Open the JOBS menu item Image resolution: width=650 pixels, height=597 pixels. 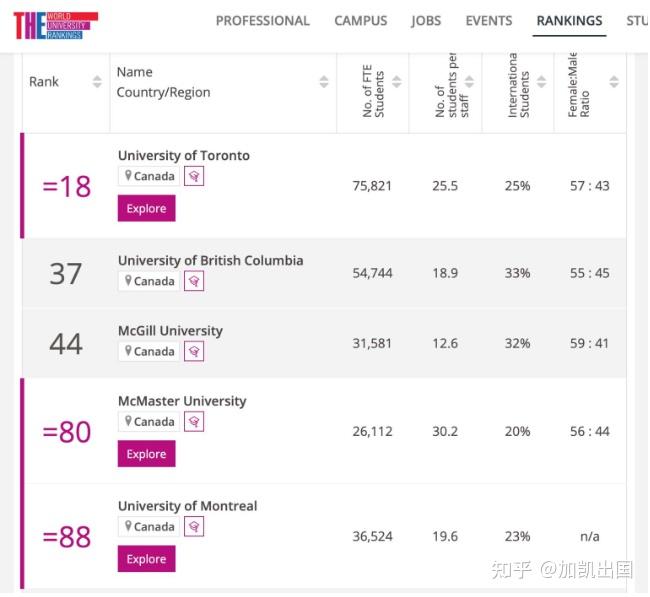coord(426,21)
